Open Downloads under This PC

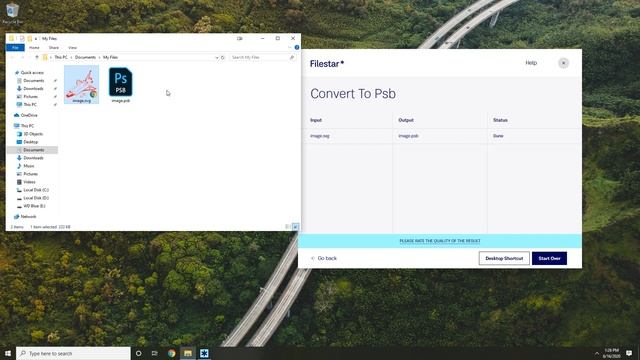coord(33,158)
